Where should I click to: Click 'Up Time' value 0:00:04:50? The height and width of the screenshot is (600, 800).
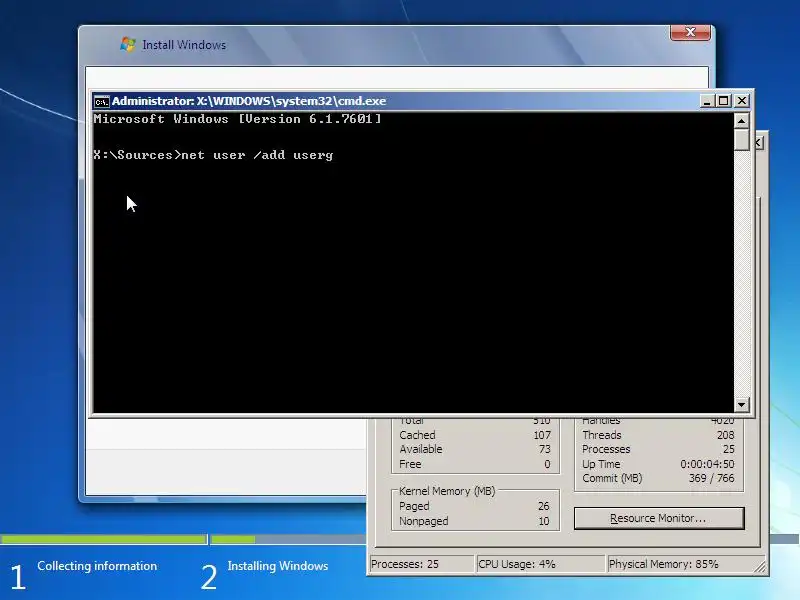pyautogui.click(x=707, y=464)
